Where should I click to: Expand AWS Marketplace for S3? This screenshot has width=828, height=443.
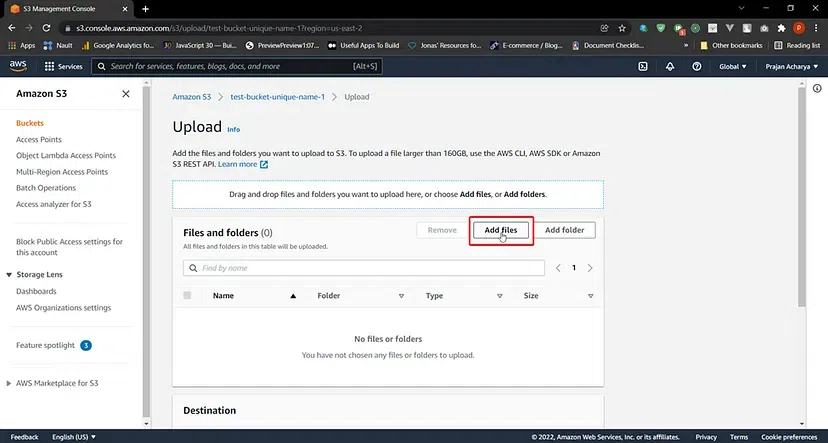pyautogui.click(x=8, y=383)
